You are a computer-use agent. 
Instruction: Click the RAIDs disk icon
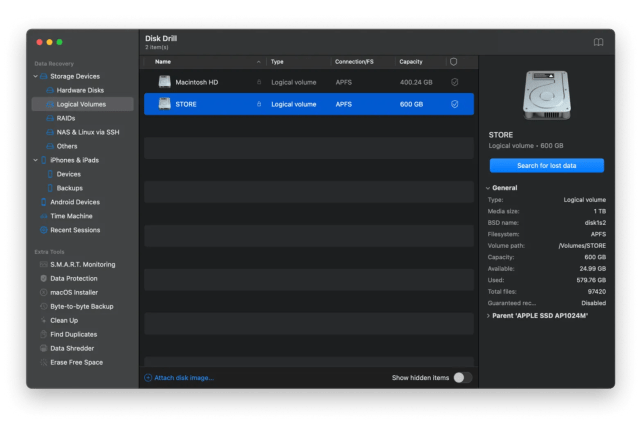pyautogui.click(x=50, y=118)
